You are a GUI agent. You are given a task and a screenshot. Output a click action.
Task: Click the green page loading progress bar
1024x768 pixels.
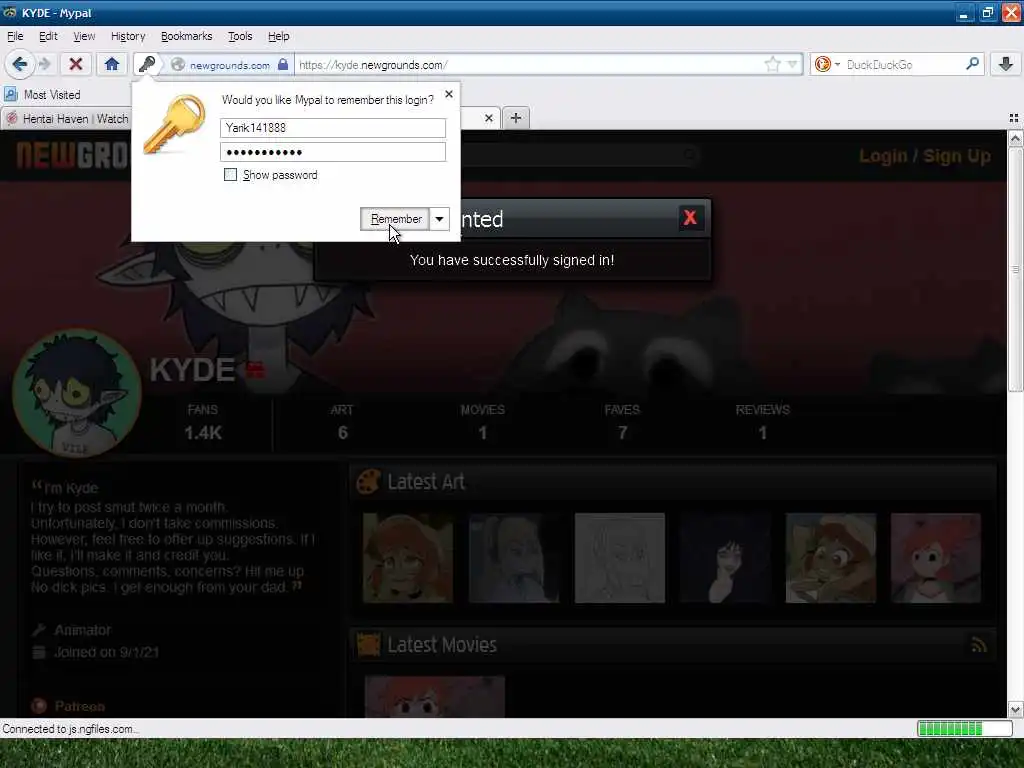click(x=964, y=728)
